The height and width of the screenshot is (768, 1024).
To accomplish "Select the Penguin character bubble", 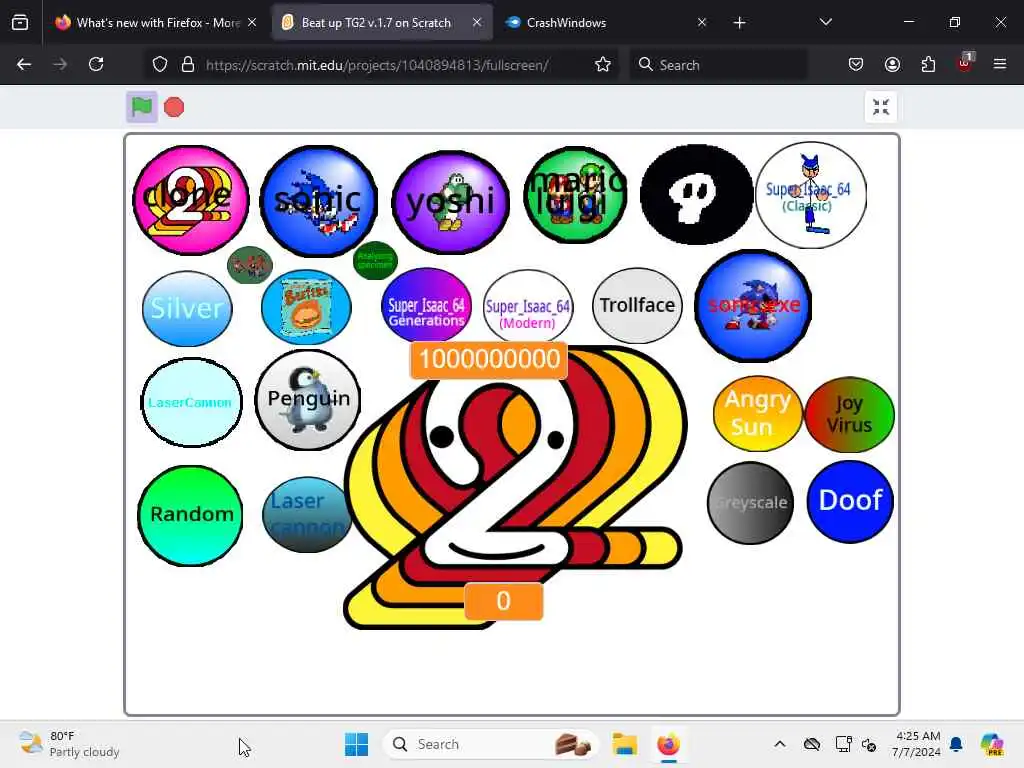I will click(308, 400).
